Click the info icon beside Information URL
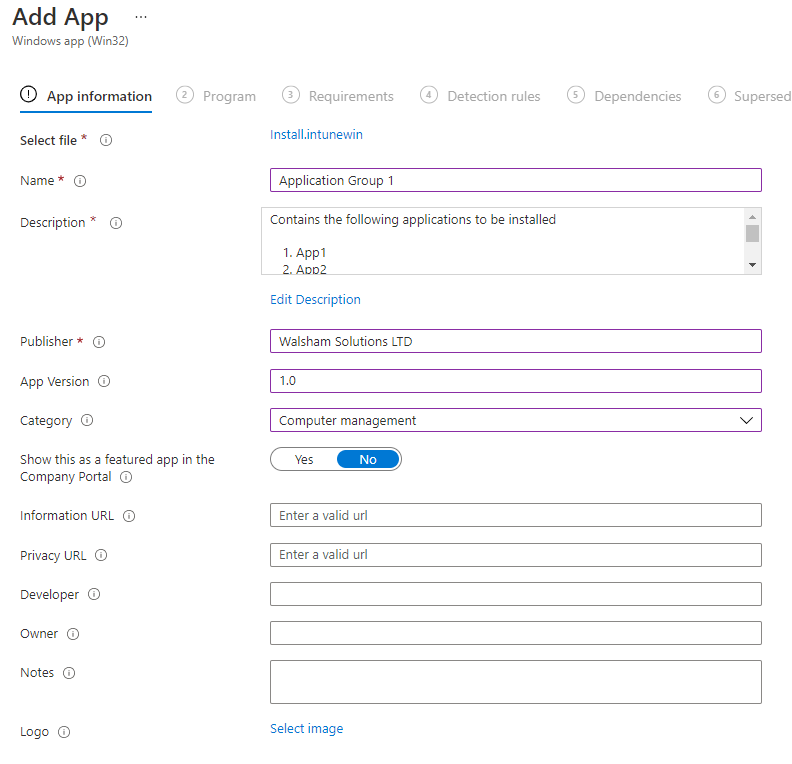792x764 pixels. click(129, 516)
